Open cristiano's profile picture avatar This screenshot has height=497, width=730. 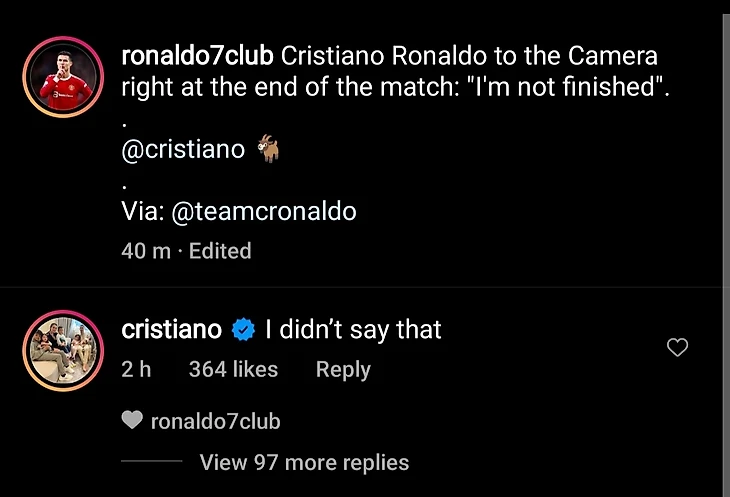tap(63, 349)
